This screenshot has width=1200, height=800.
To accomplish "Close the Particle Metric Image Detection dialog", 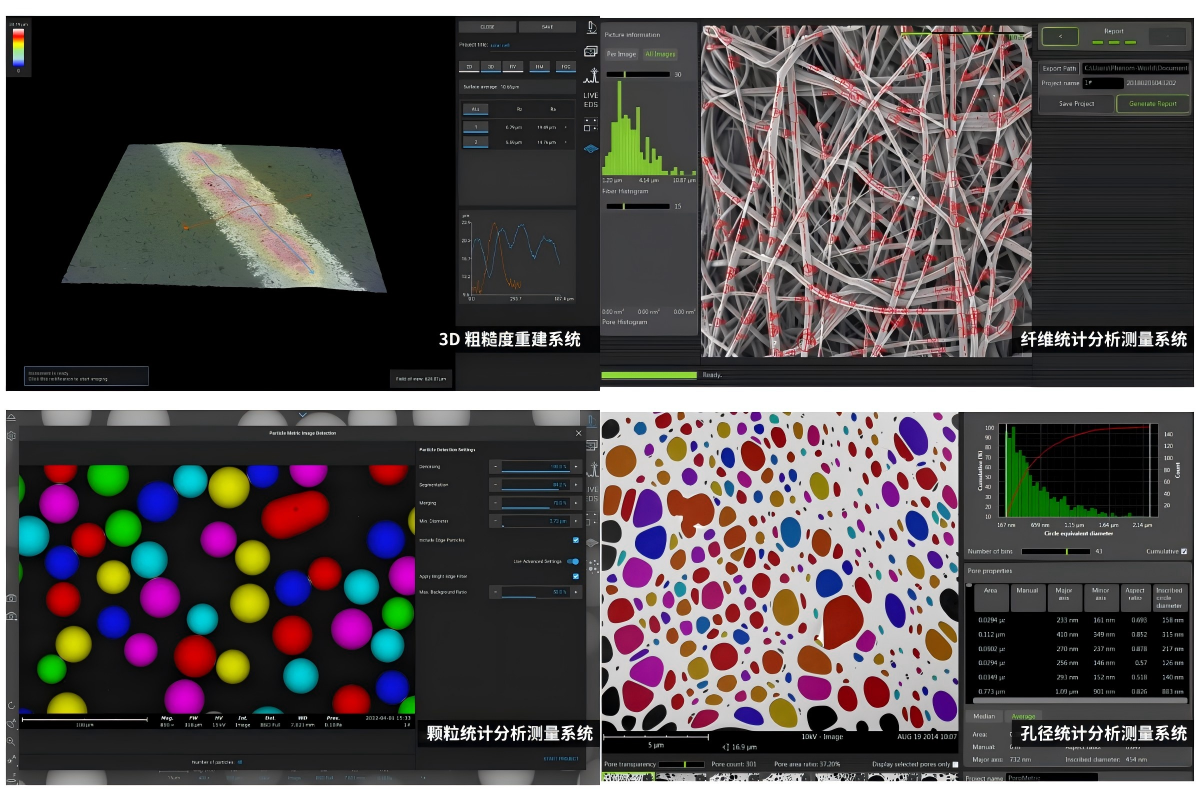I will [x=578, y=433].
